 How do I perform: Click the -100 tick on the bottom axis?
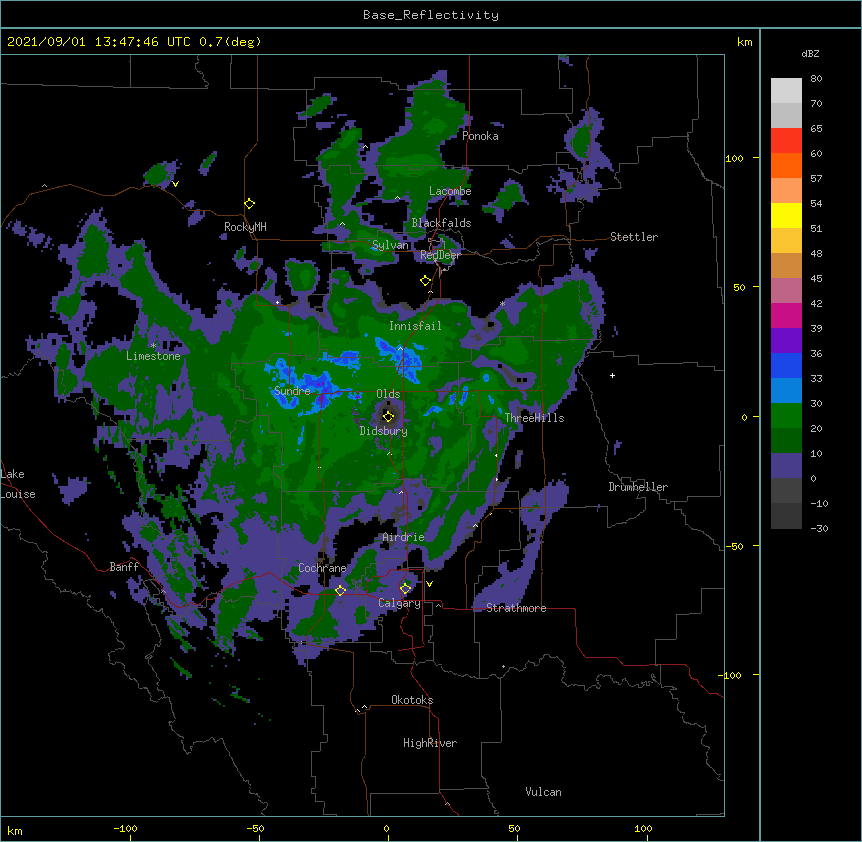click(x=125, y=829)
